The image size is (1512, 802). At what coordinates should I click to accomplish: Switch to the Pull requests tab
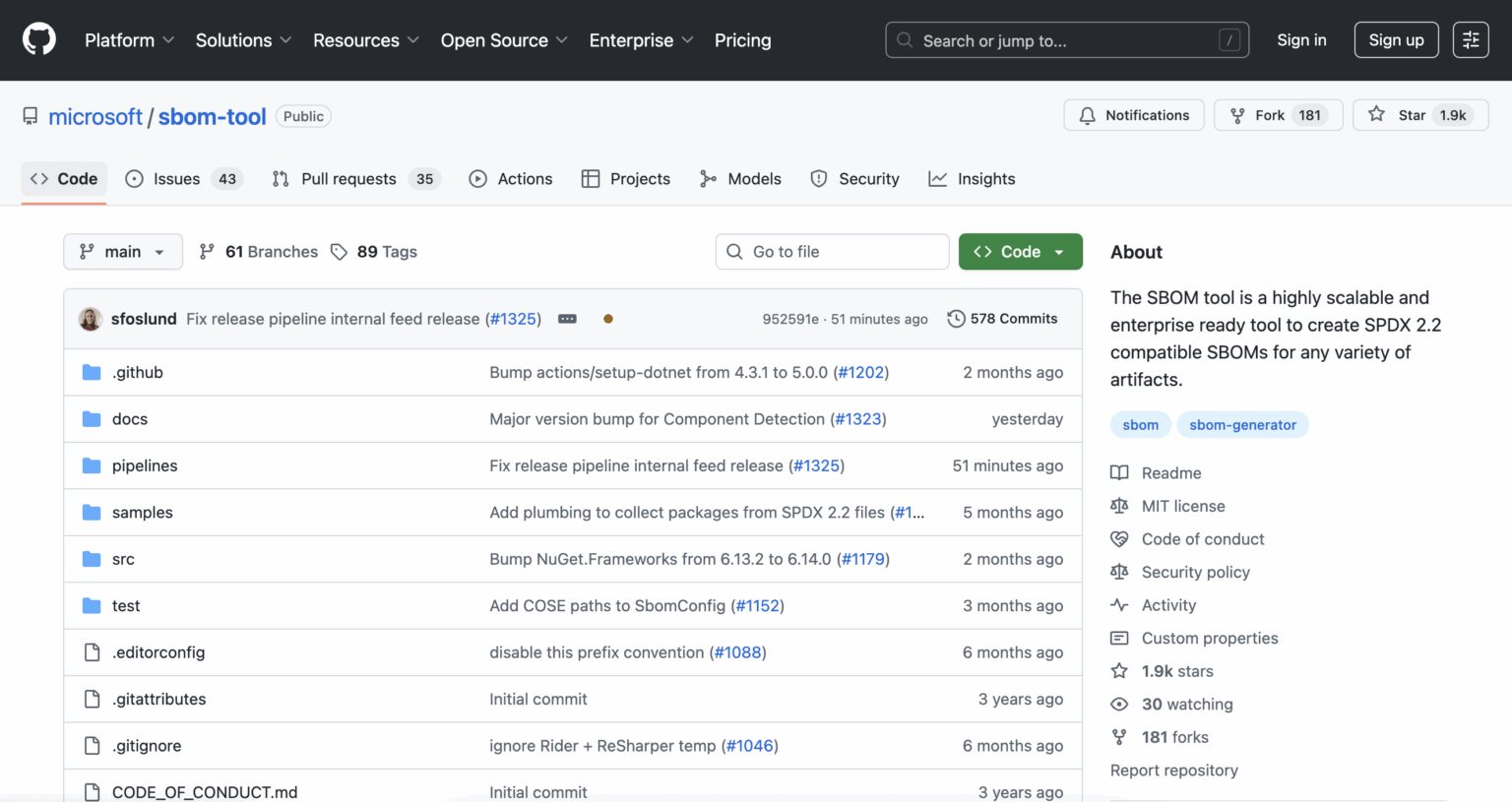(349, 178)
